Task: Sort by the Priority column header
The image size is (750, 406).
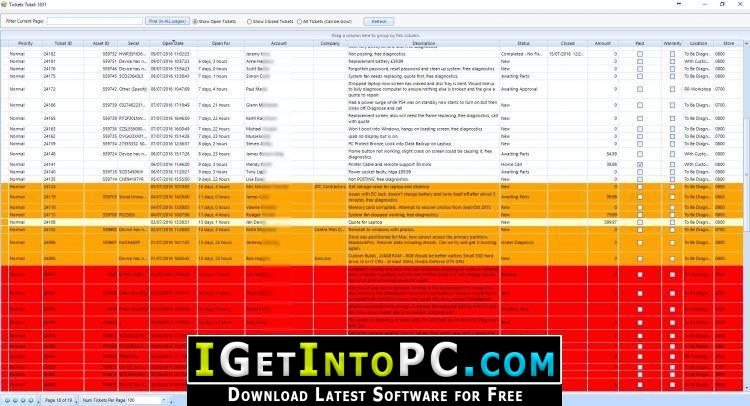Action: pos(25,43)
